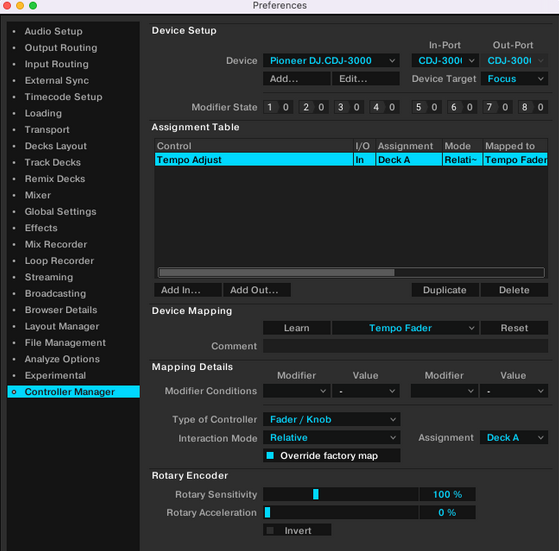Click Modifier State 5 value

point(434,107)
